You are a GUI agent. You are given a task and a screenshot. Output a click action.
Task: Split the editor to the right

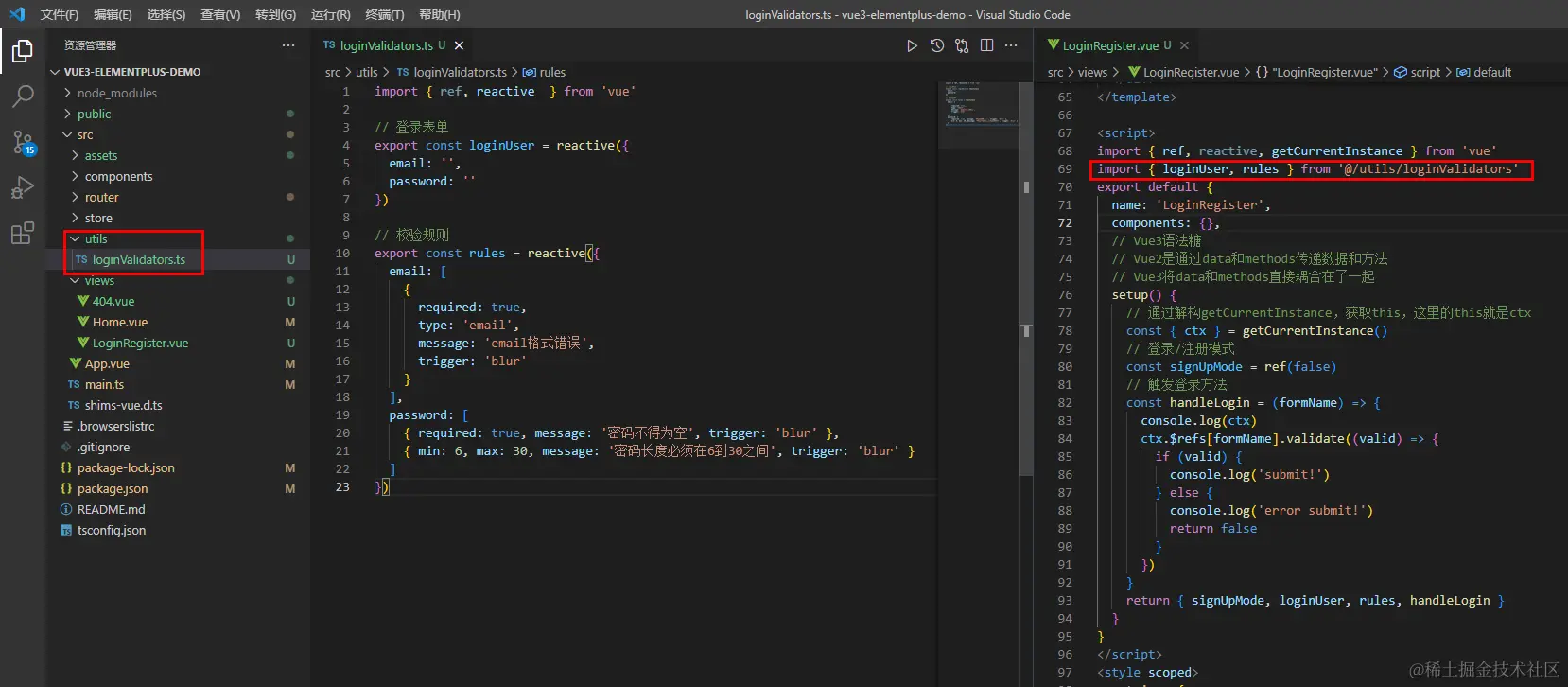pyautogui.click(x=986, y=45)
